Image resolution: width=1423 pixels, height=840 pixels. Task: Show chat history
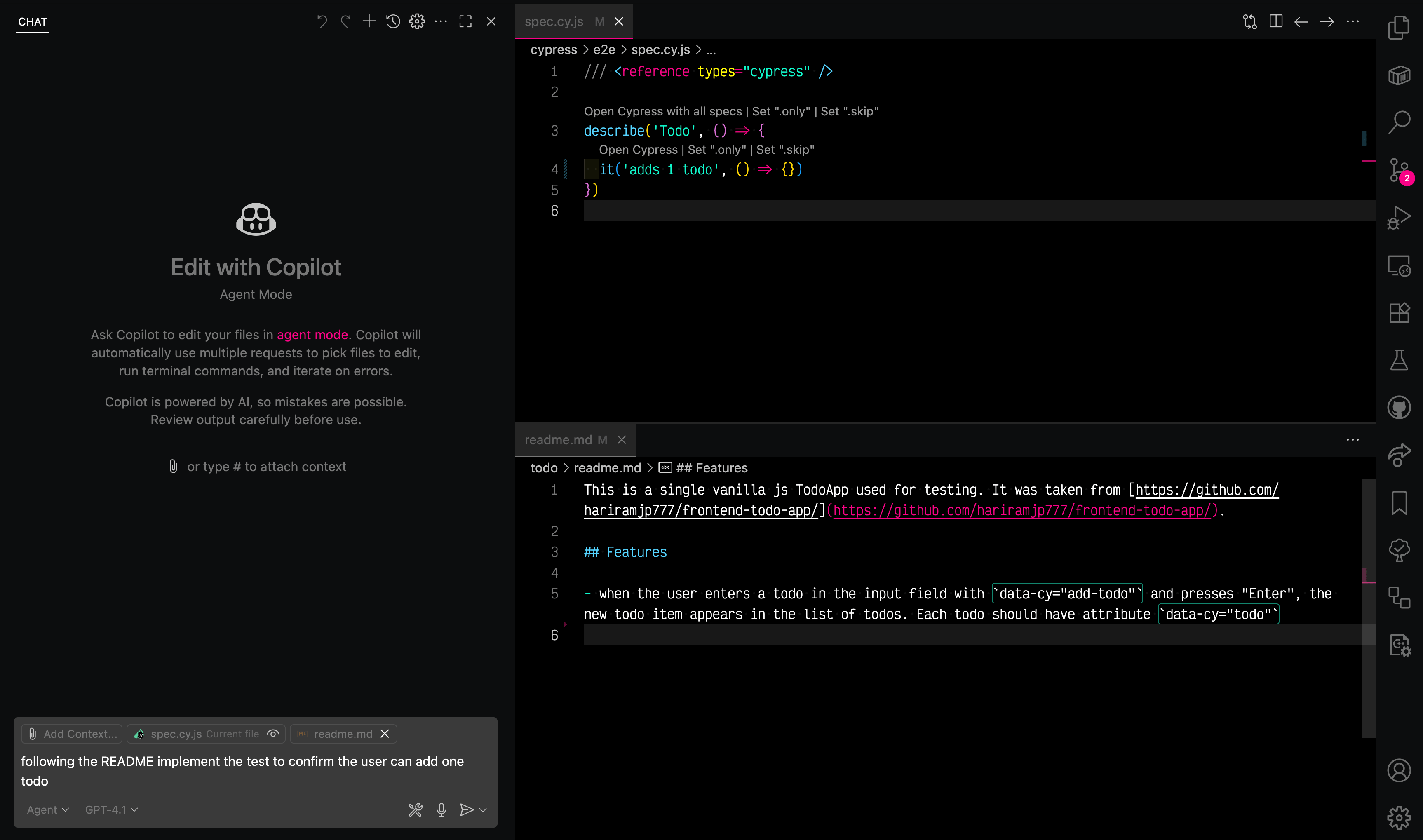coord(393,21)
